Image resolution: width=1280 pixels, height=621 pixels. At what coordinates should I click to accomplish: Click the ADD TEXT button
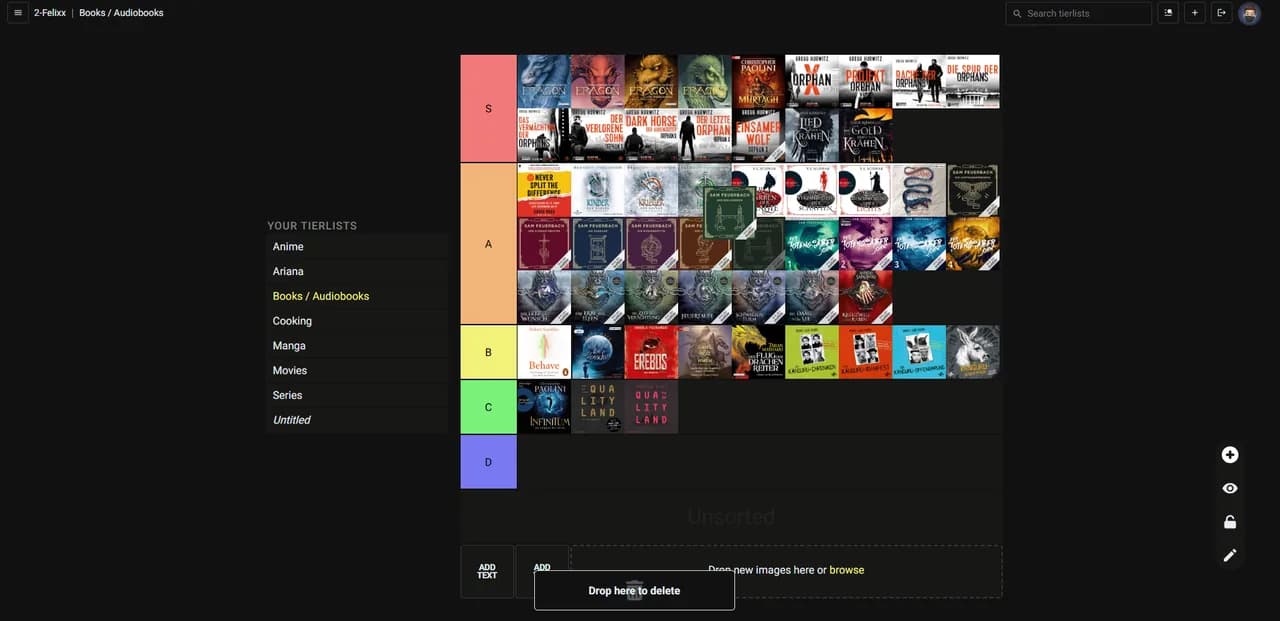[x=487, y=572]
